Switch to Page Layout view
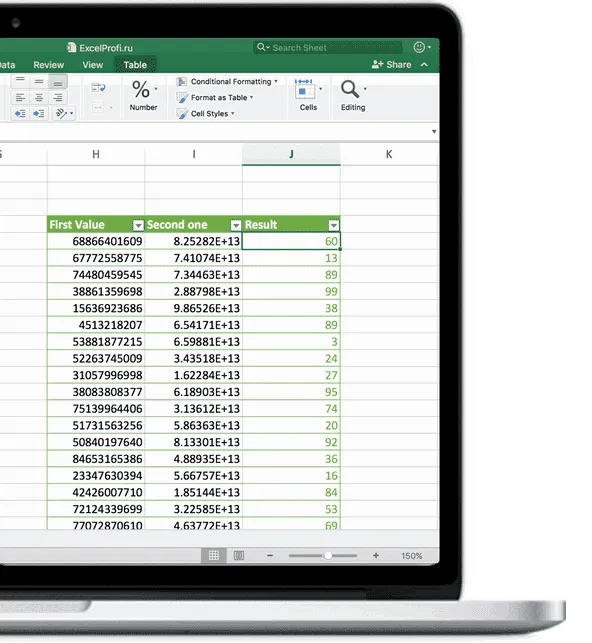This screenshot has height=643, width=592. tap(239, 556)
